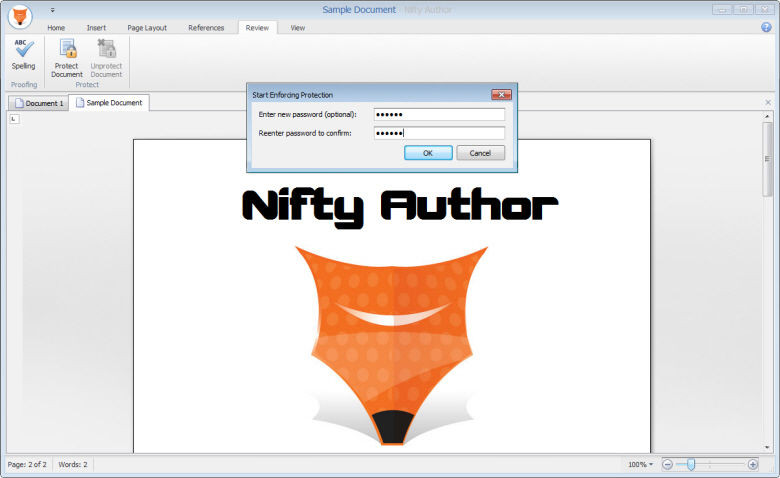The width and height of the screenshot is (780, 478).
Task: Switch to the References tab
Action: pos(206,28)
